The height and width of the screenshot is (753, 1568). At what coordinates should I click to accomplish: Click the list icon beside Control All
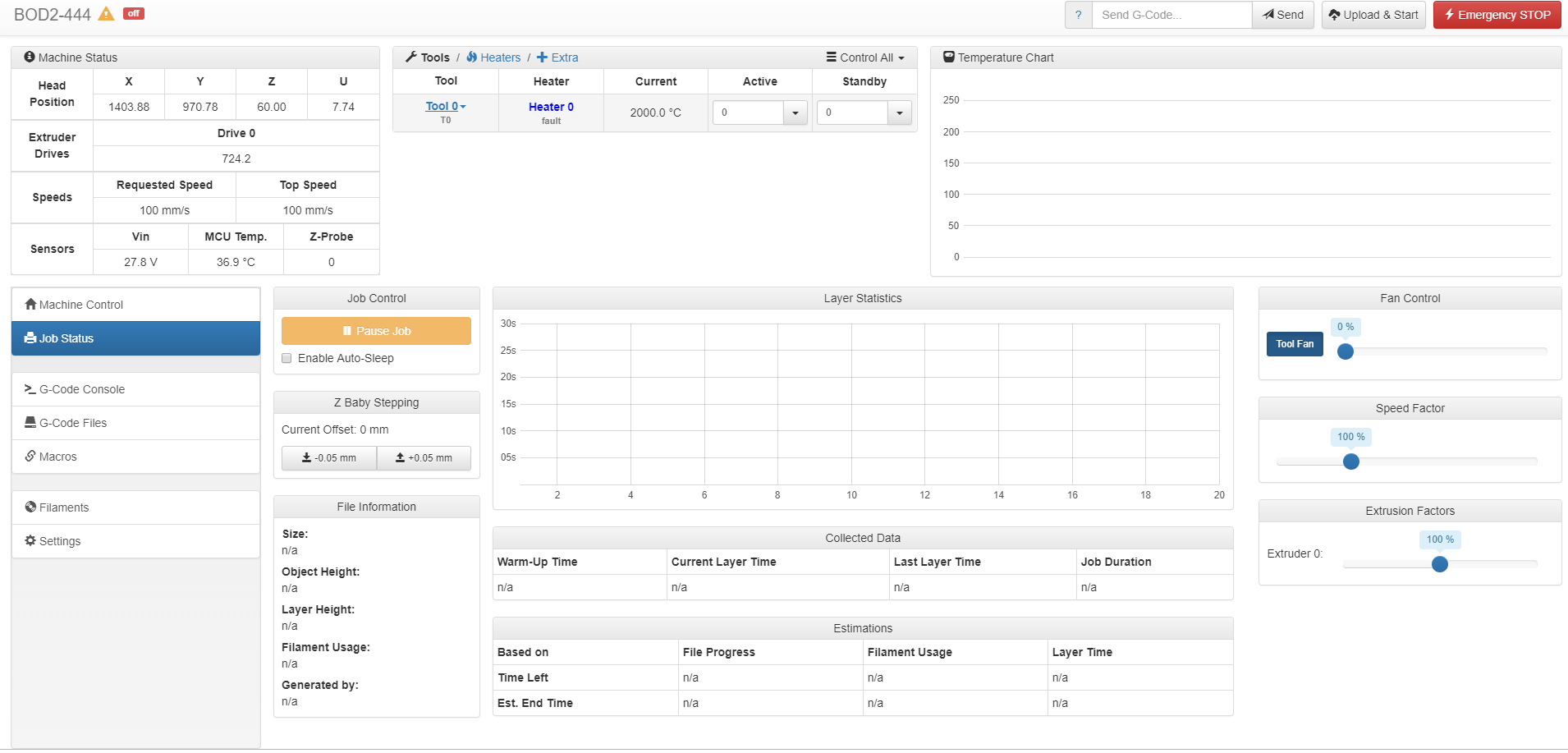pos(832,57)
